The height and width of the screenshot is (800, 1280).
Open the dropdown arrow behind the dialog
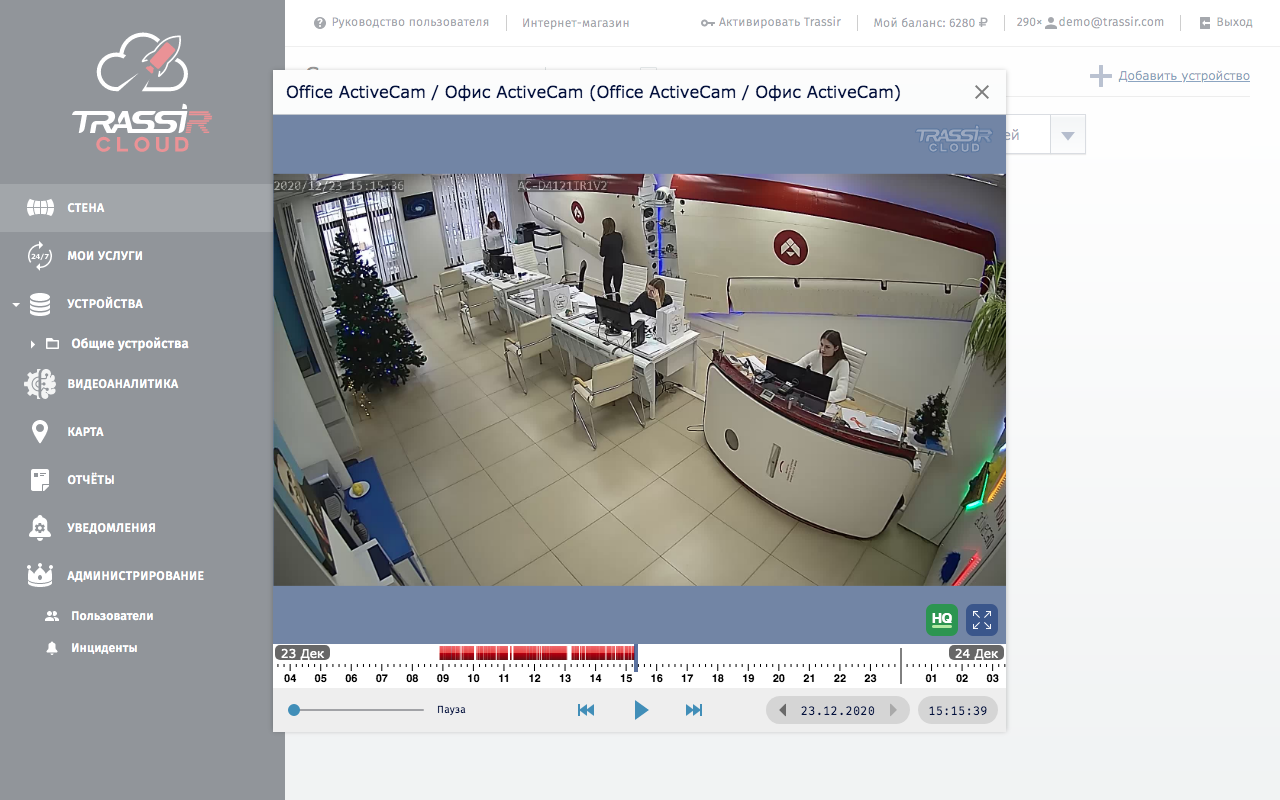pos(1068,135)
